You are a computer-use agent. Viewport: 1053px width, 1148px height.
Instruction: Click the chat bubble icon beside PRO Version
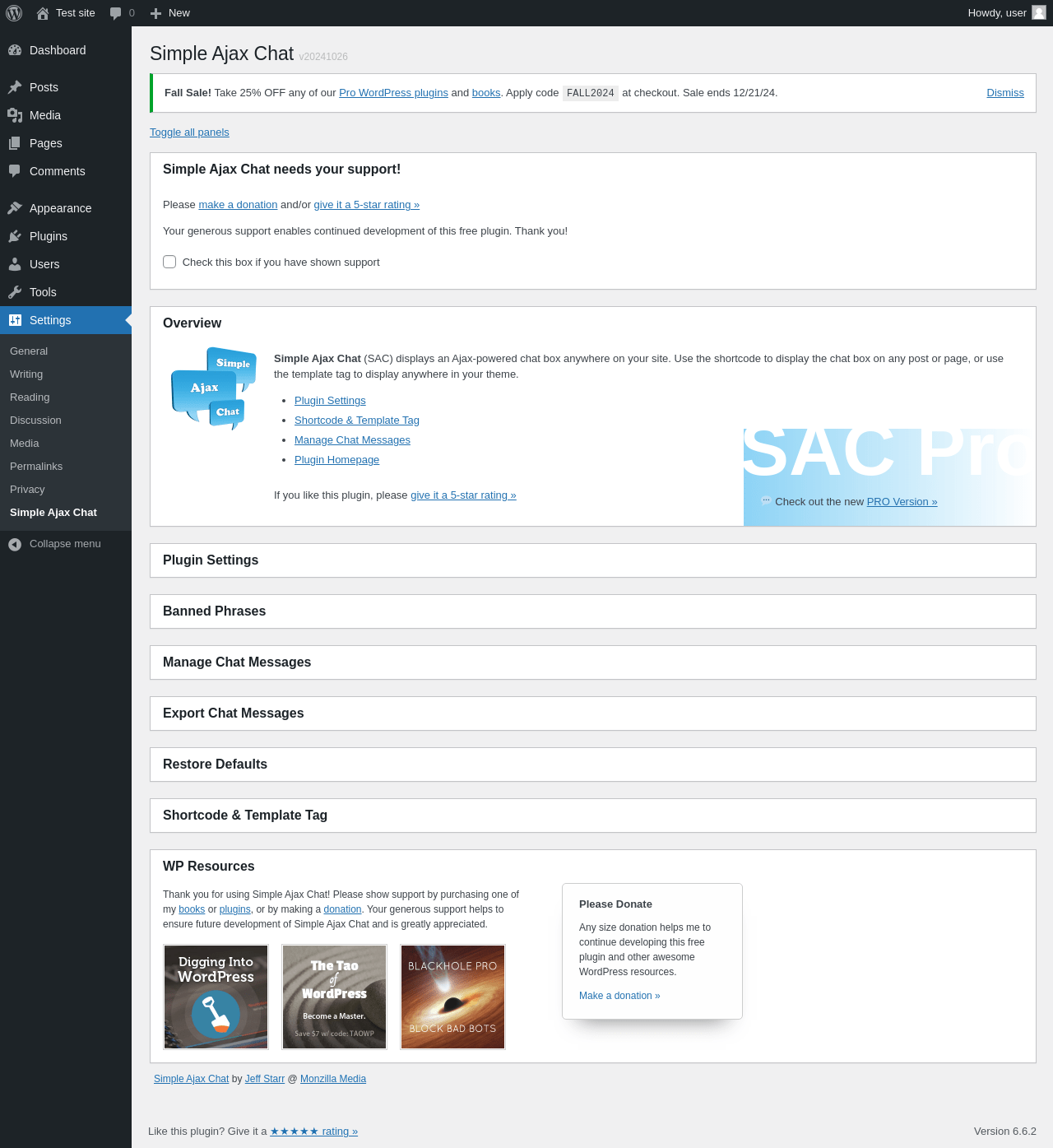pos(766,500)
